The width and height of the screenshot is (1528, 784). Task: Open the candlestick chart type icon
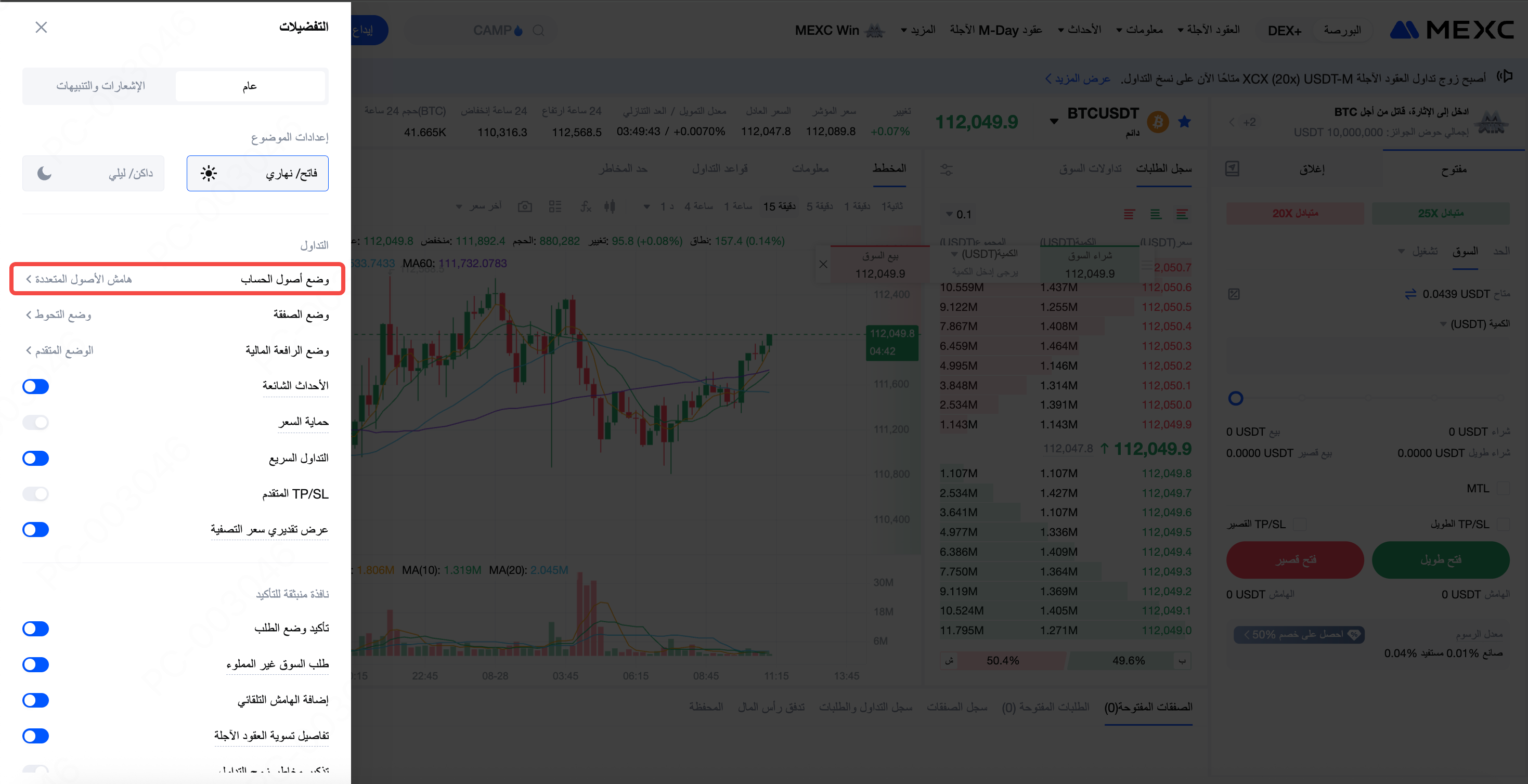click(x=610, y=206)
